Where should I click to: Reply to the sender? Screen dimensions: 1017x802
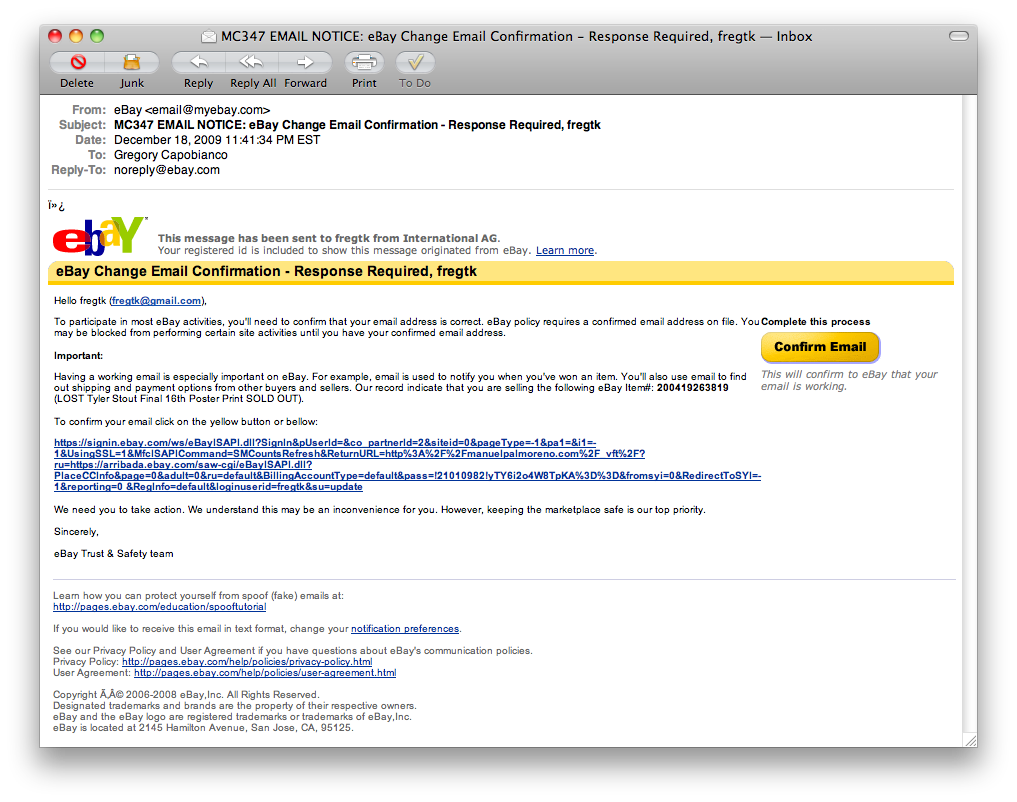tap(198, 62)
